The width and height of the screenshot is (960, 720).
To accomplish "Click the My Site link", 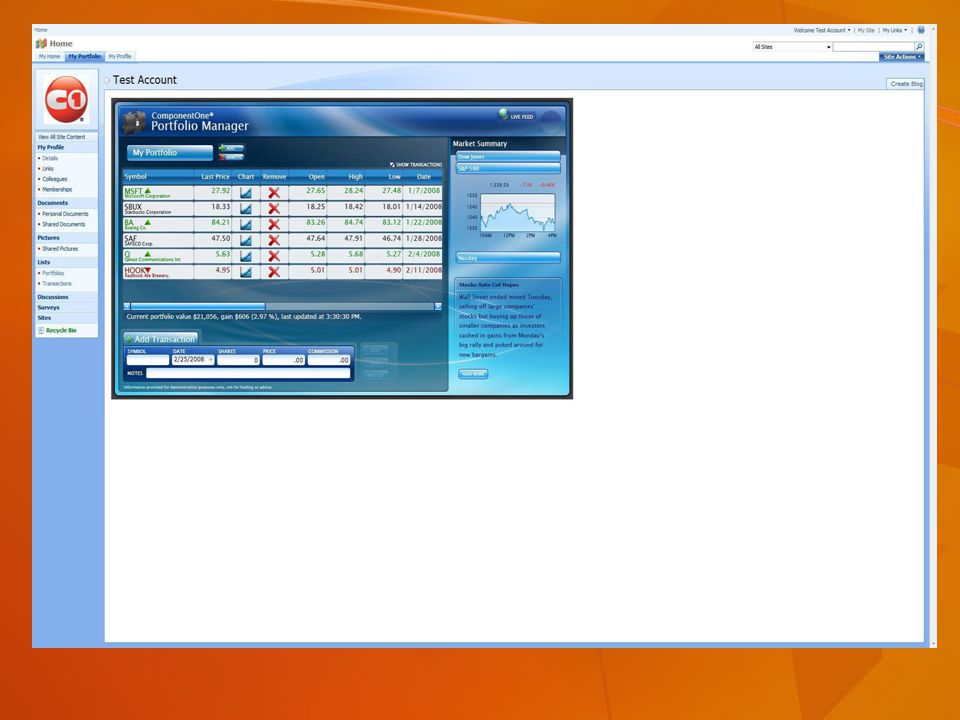I will pos(866,30).
